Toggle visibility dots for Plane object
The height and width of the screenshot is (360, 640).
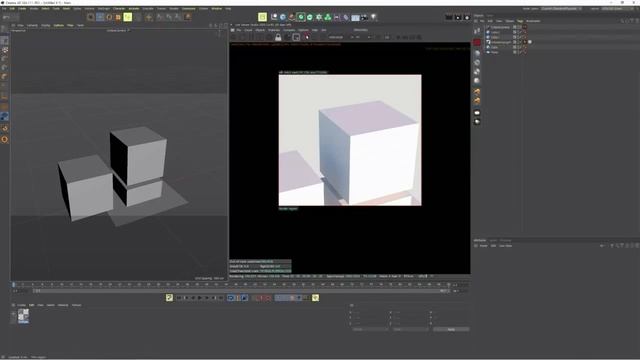515,52
